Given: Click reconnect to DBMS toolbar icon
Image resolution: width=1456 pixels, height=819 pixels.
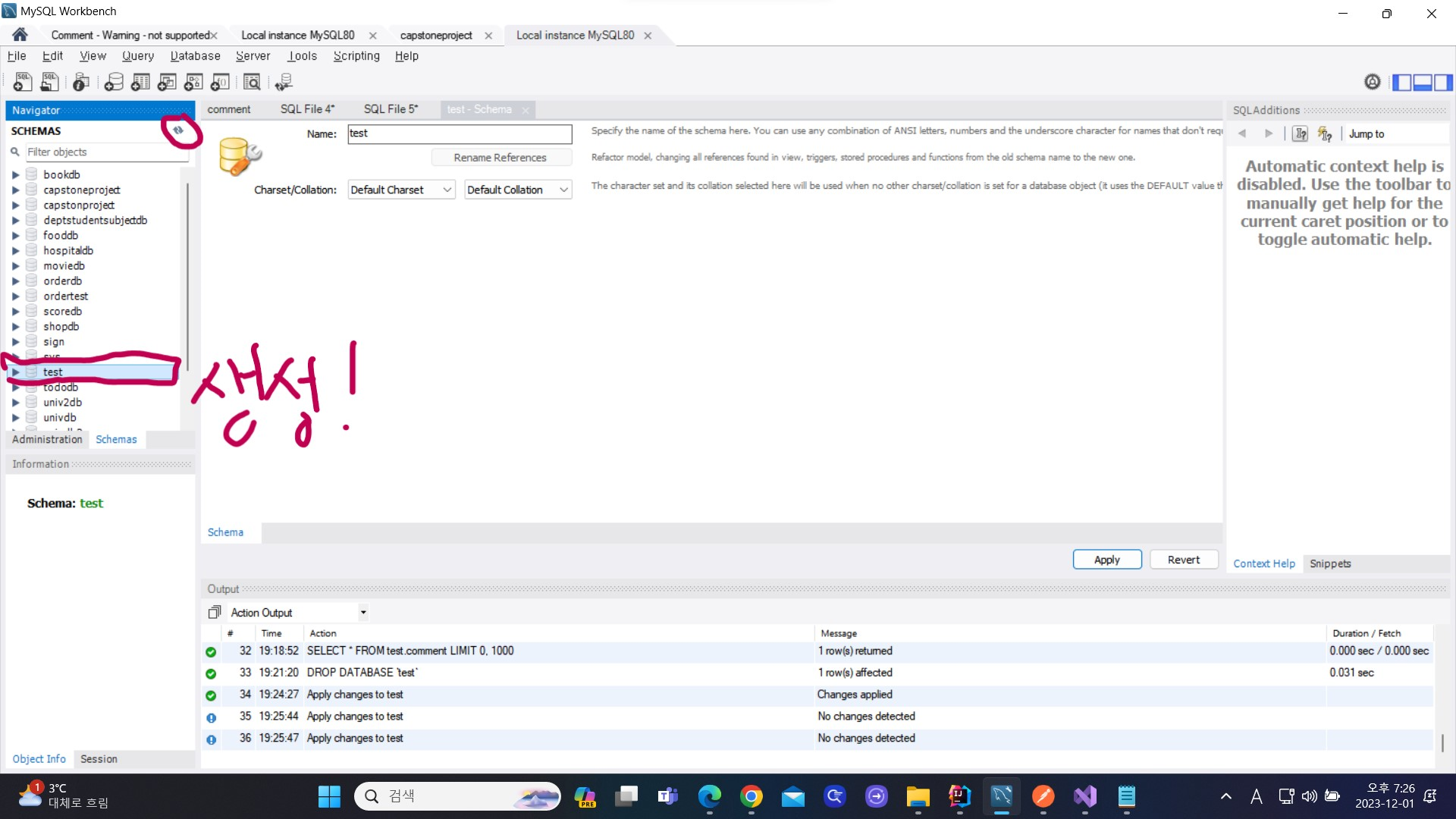Looking at the screenshot, I should tap(284, 82).
